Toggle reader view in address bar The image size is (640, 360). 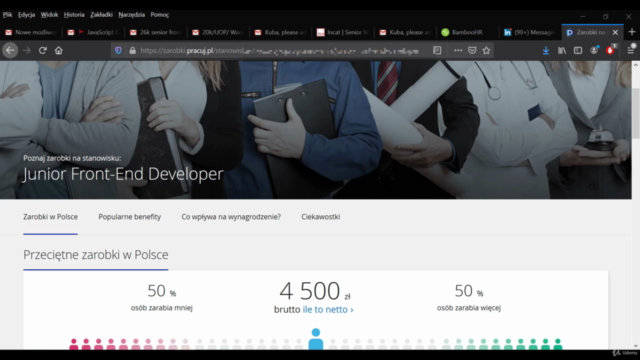pos(437,51)
